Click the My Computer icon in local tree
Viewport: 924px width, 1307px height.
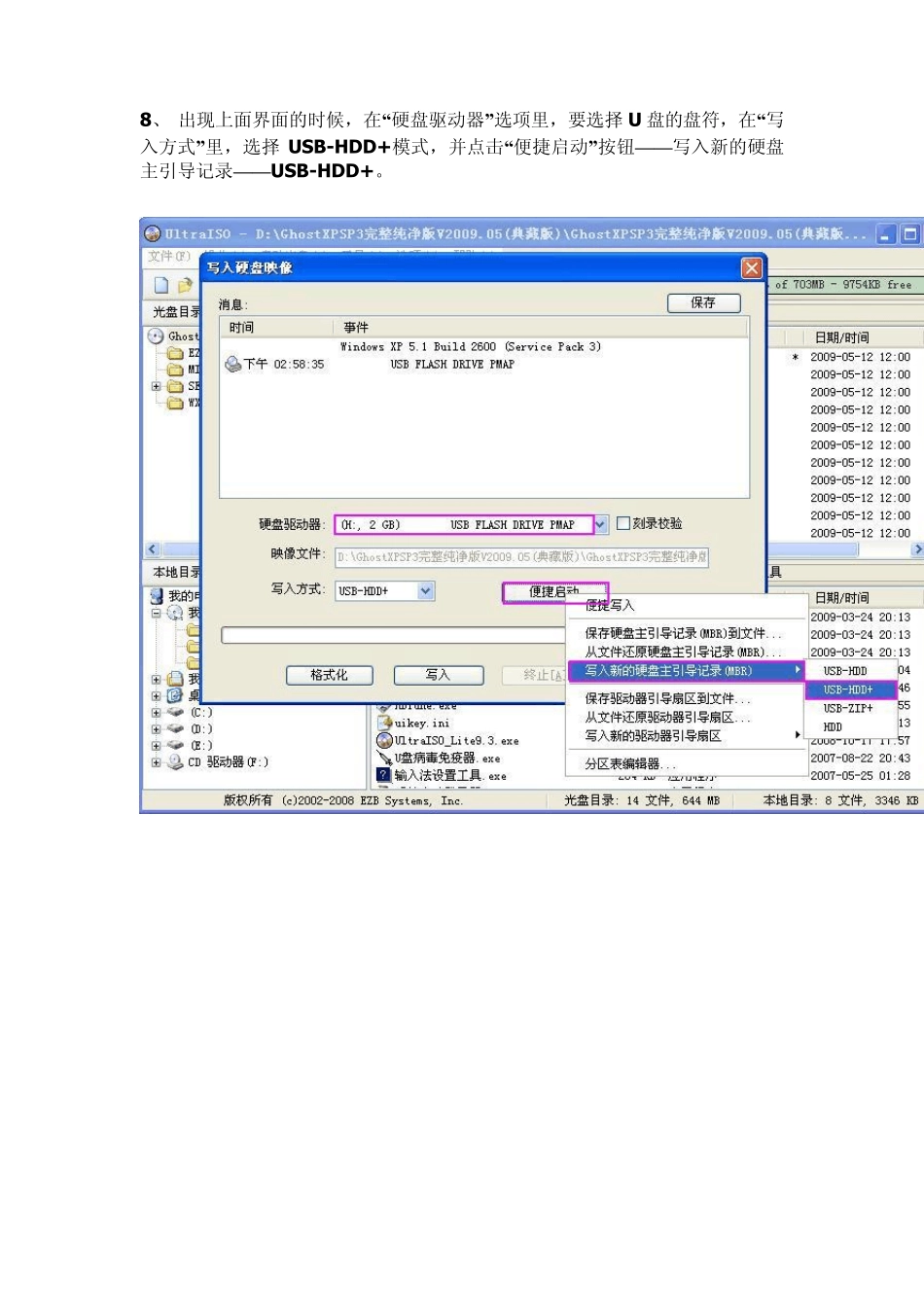(x=157, y=596)
